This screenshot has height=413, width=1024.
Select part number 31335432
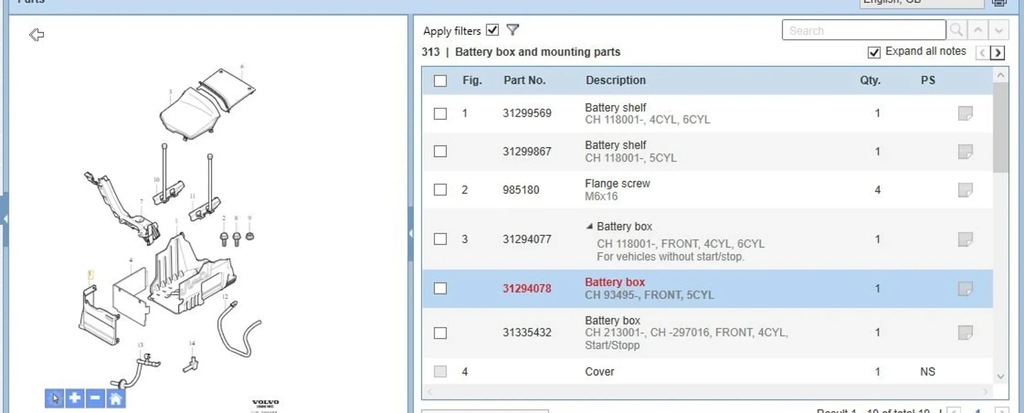[527, 333]
